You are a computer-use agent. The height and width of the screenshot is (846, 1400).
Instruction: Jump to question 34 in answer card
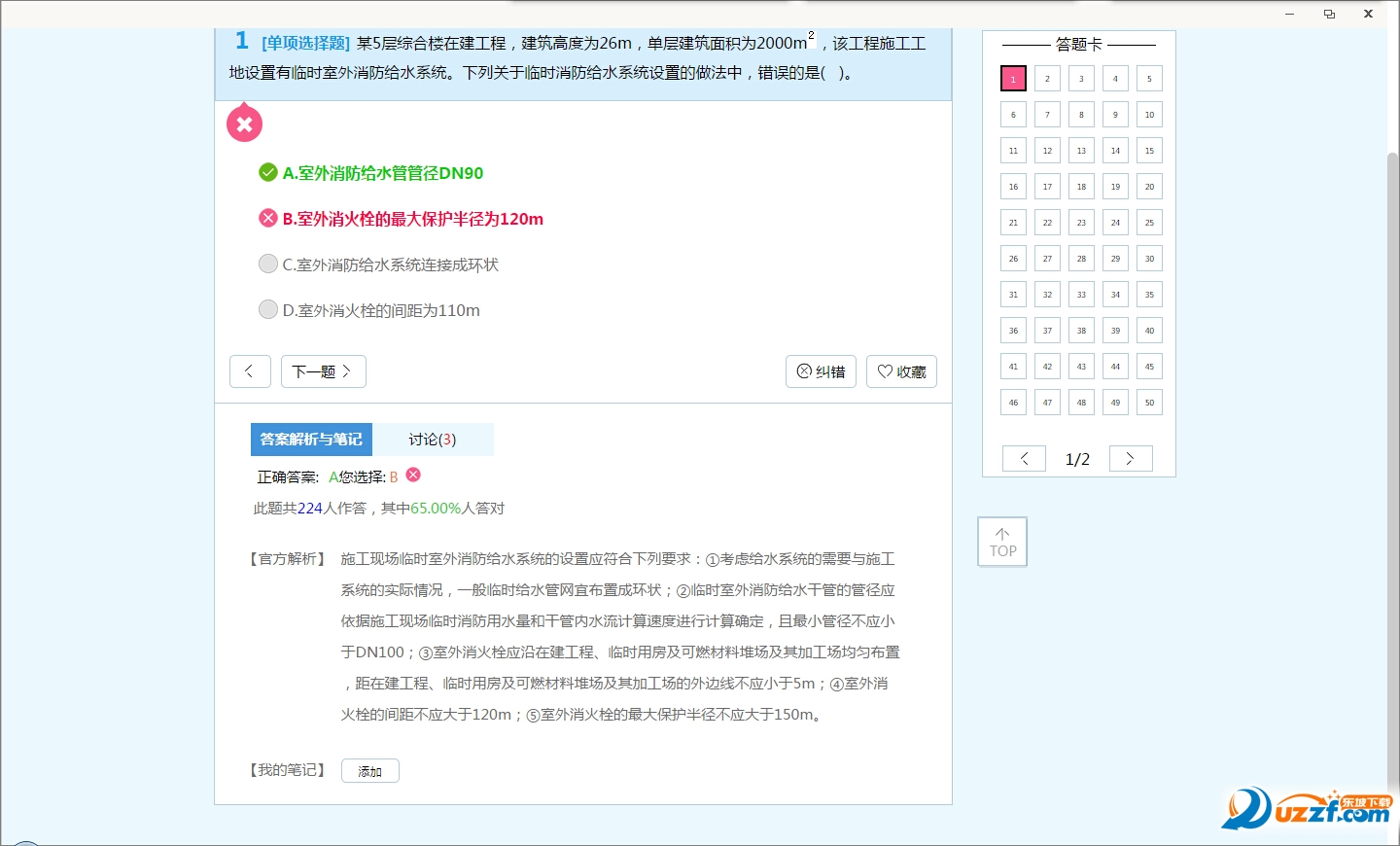[x=1115, y=295]
